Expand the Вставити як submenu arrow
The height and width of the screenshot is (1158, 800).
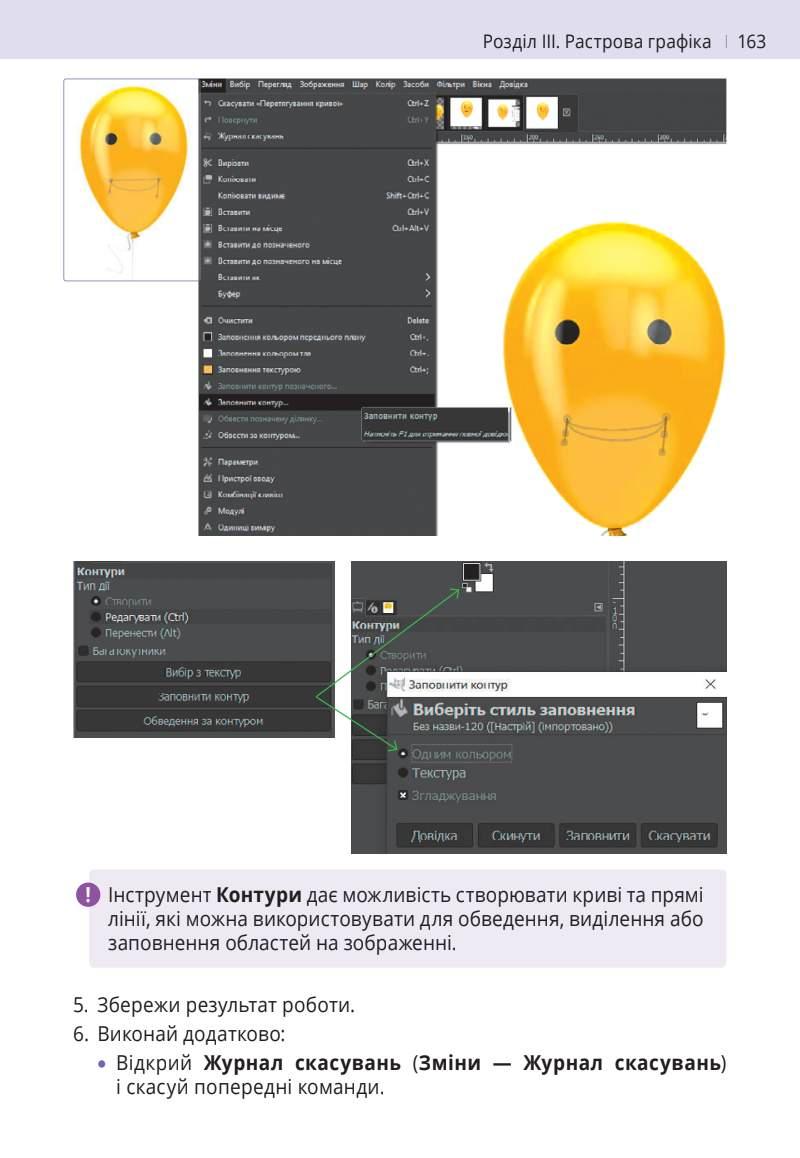[428, 277]
